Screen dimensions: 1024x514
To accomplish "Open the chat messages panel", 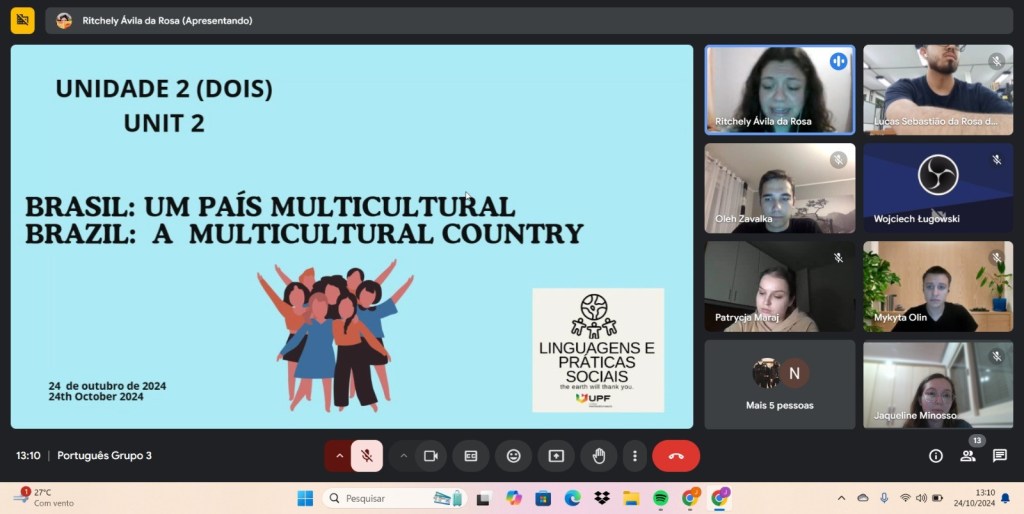I will pyautogui.click(x=1000, y=456).
